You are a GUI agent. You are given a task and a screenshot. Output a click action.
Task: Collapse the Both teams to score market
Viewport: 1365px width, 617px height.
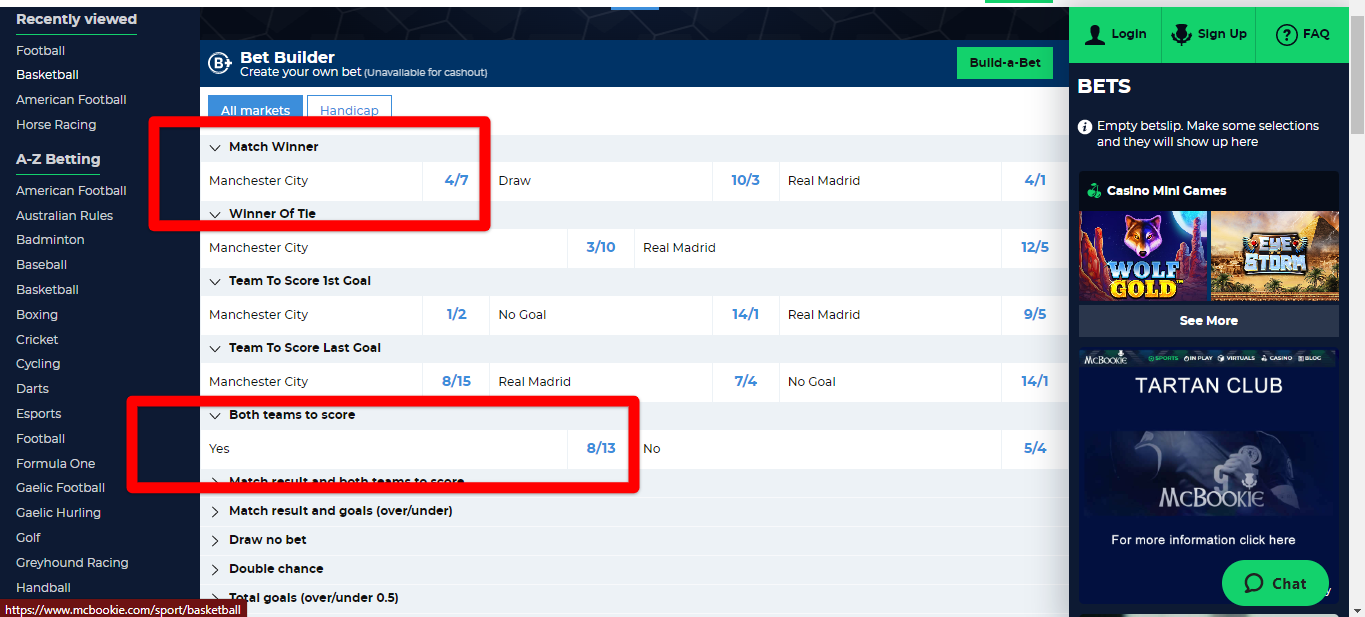tap(214, 415)
